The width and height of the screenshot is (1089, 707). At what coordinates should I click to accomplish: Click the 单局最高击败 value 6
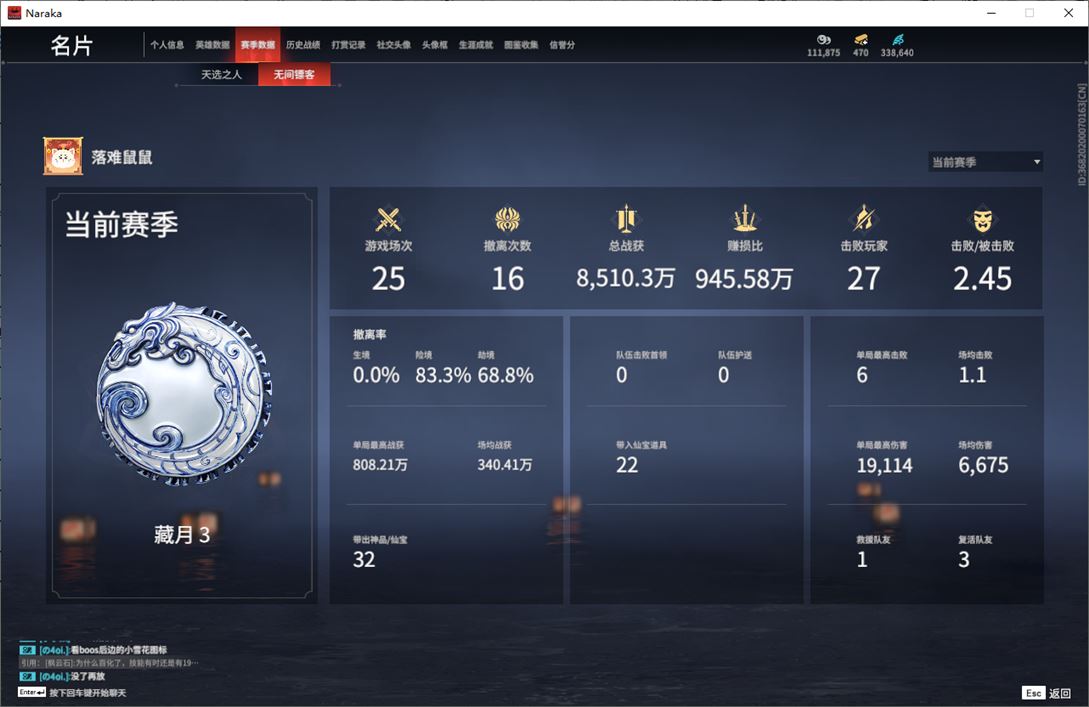pos(862,376)
